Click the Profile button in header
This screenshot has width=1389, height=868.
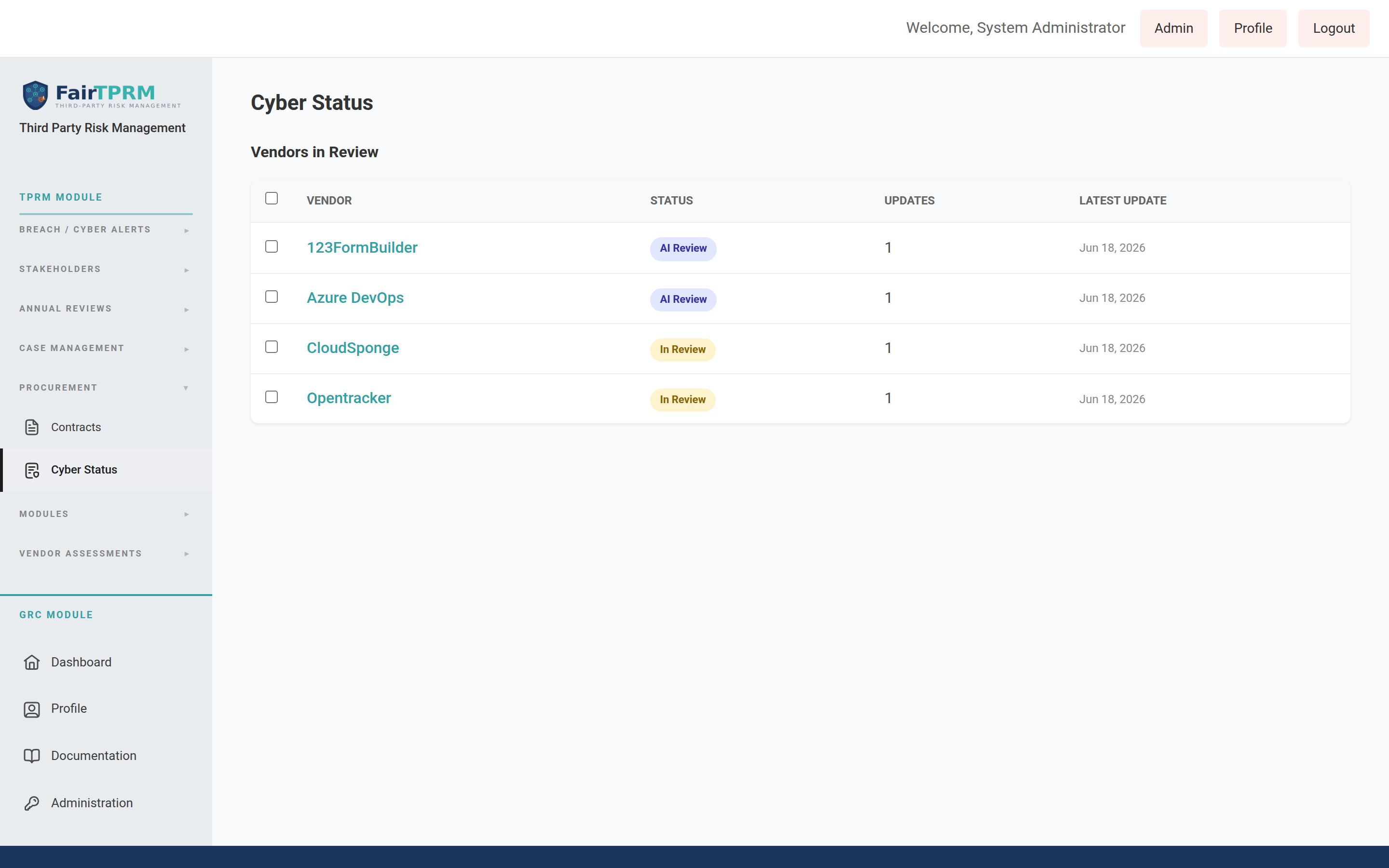(1253, 28)
